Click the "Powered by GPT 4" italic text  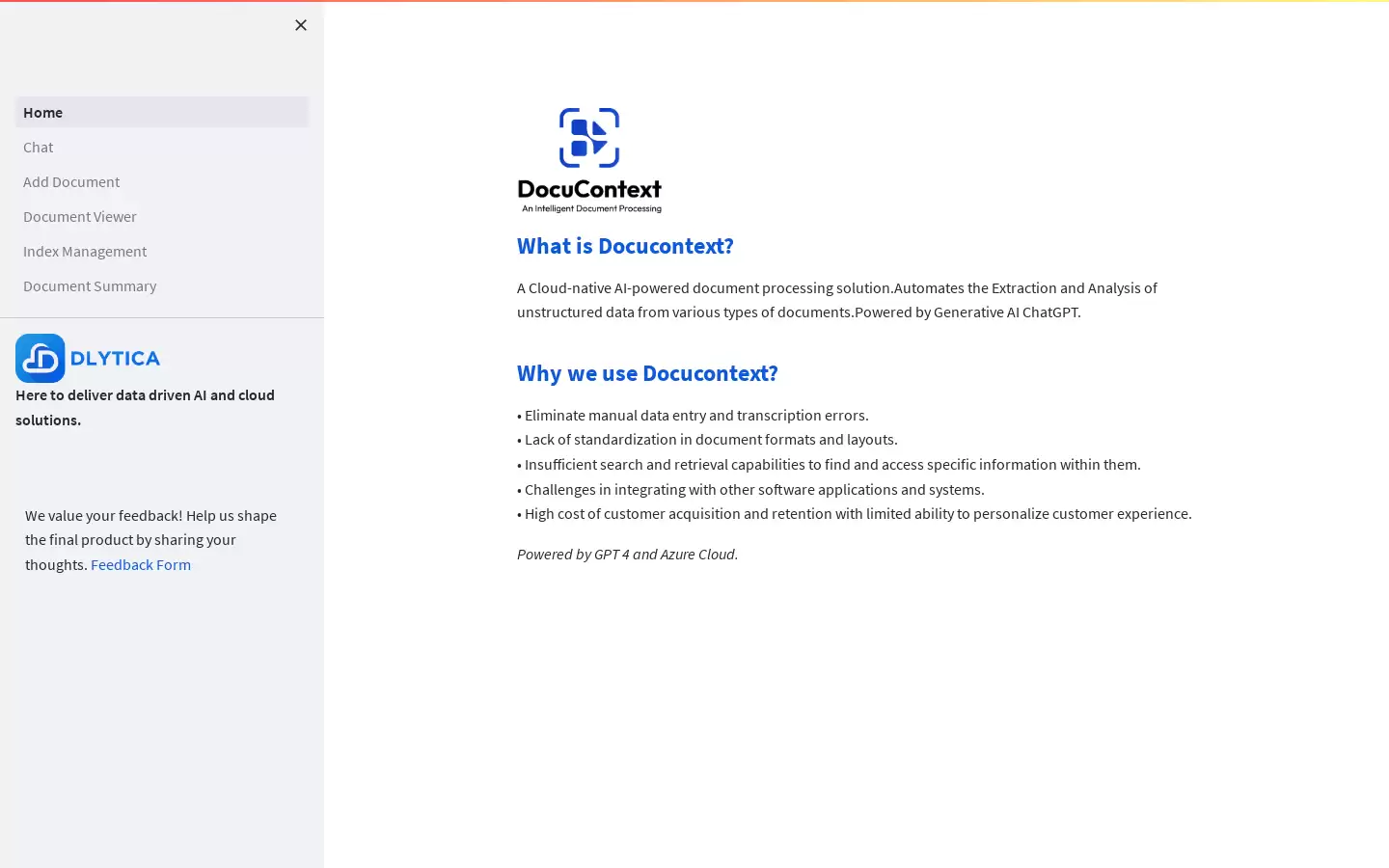tap(627, 554)
